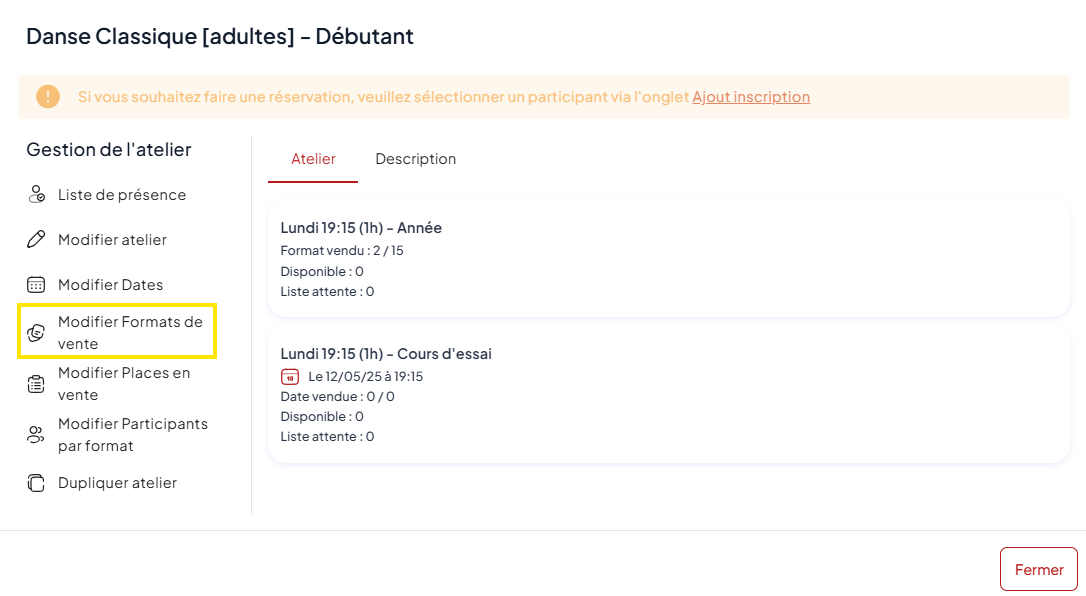Select the Atelier tab
1086x596 pixels.
click(313, 159)
